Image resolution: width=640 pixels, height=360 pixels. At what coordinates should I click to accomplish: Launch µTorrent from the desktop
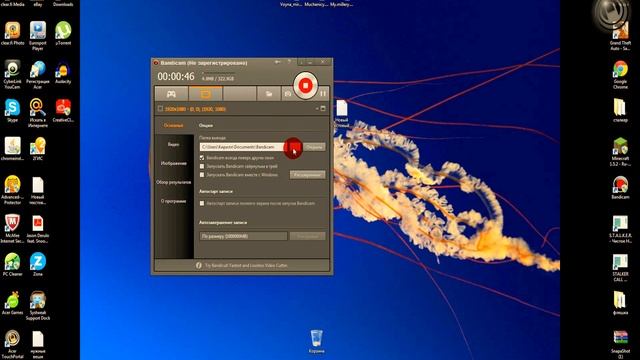pyautogui.click(x=63, y=33)
